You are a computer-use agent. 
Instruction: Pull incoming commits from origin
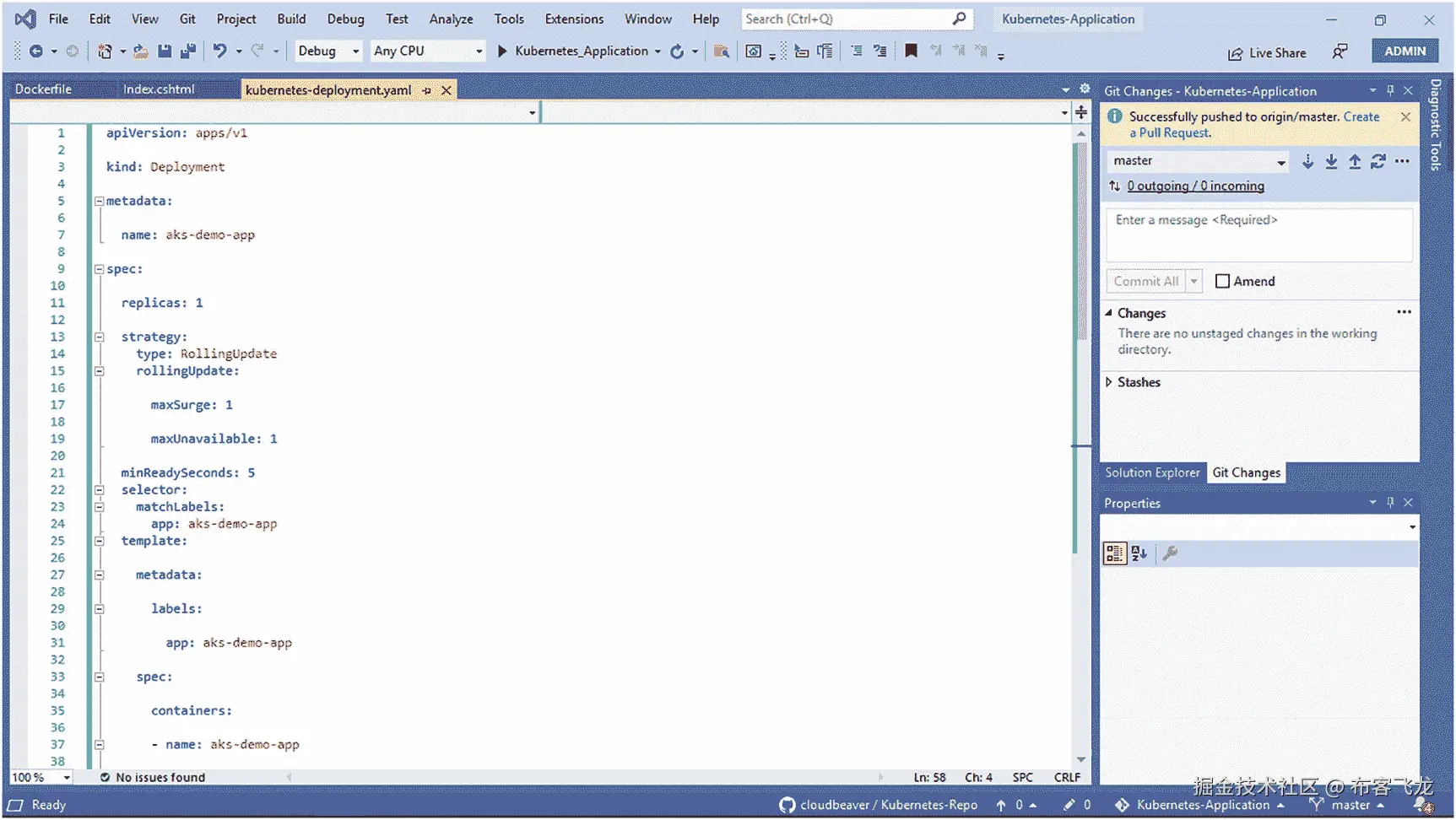pyautogui.click(x=1331, y=161)
